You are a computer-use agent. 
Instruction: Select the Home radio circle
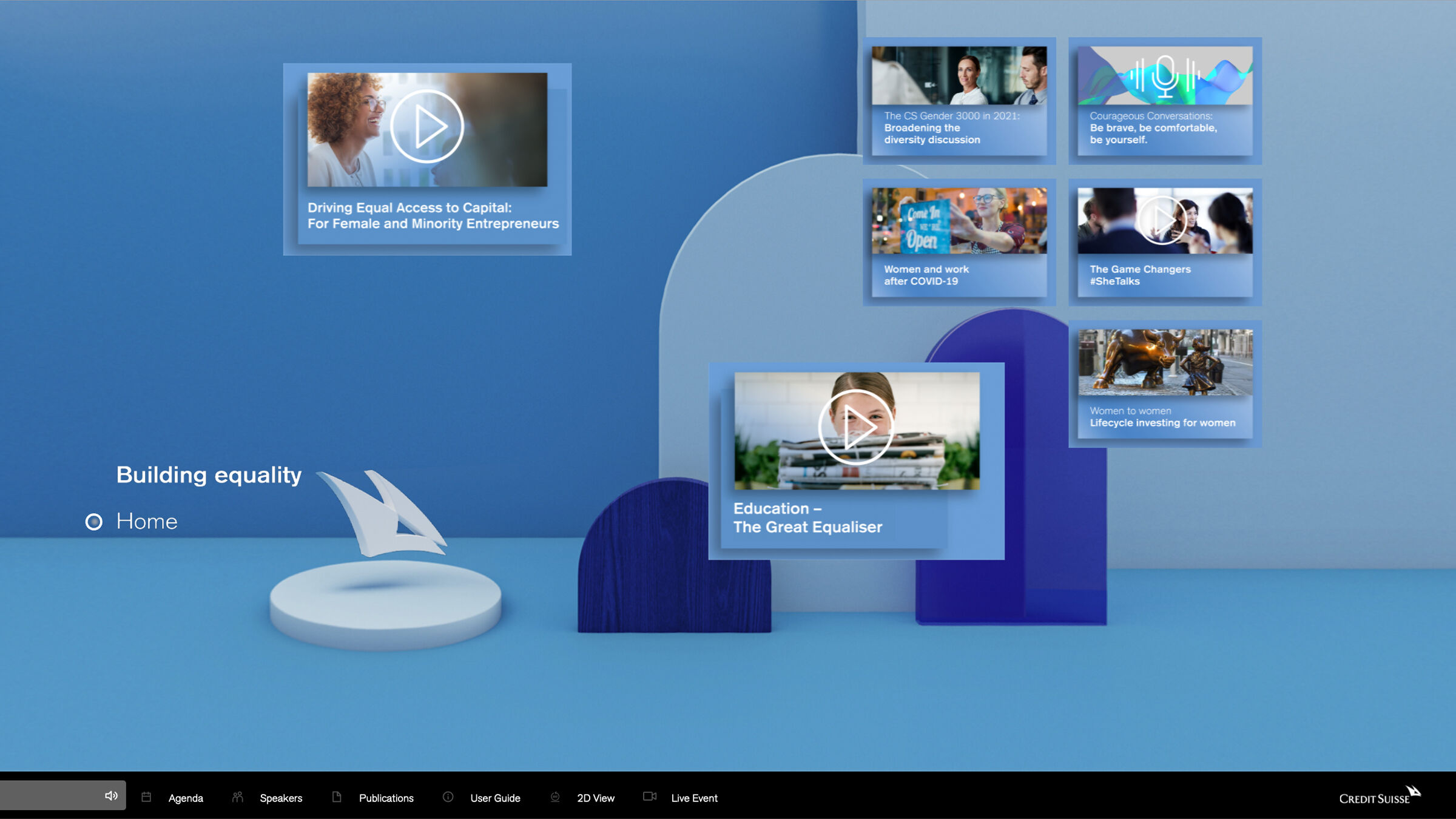(94, 522)
